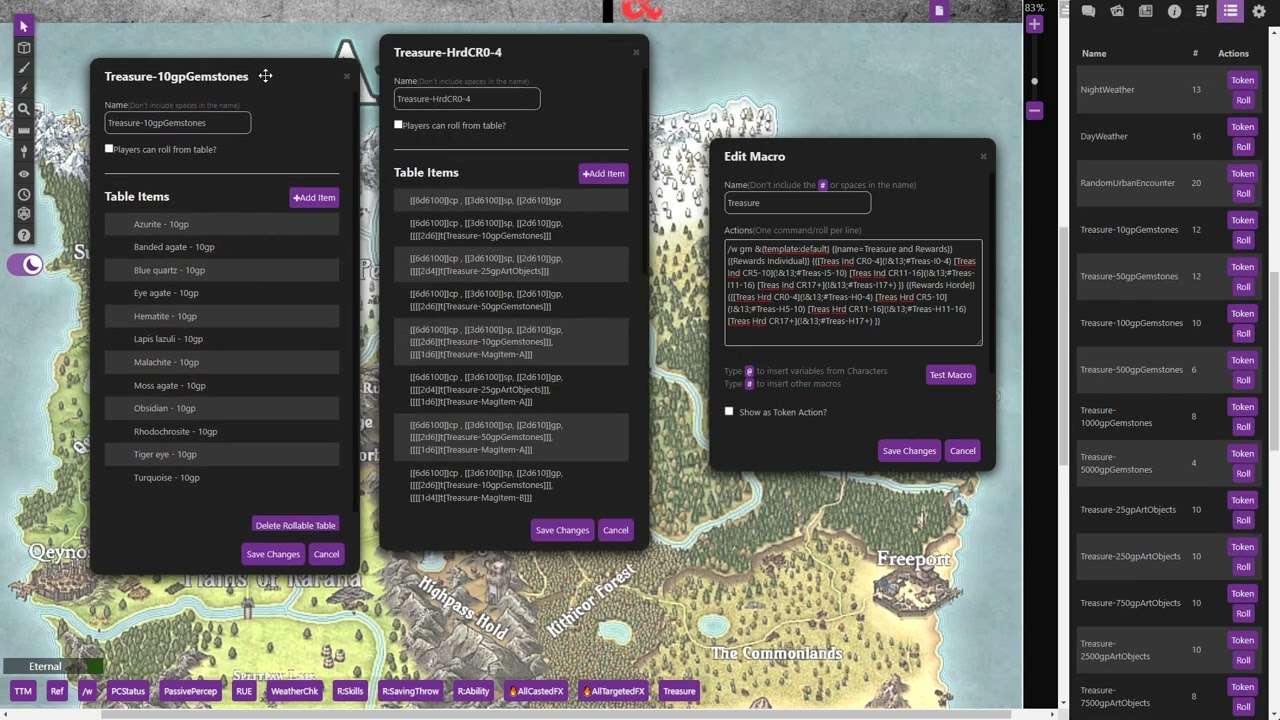Click into the macro Actions text area
The width and height of the screenshot is (1280, 720).
853,292
